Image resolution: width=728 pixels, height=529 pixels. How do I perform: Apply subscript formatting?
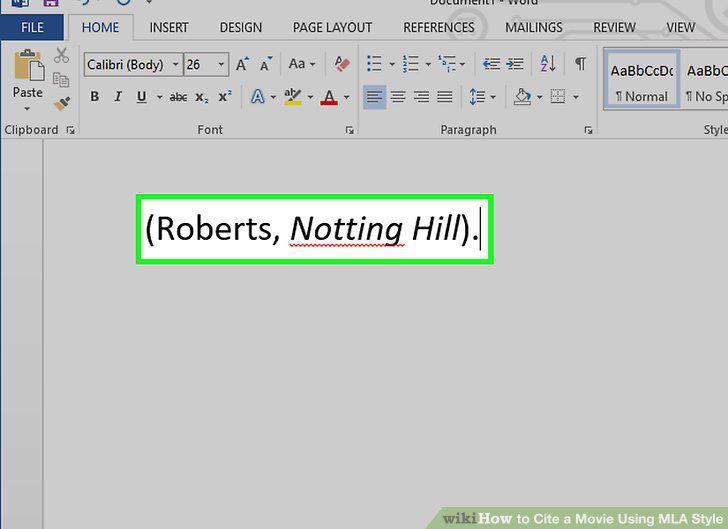click(x=202, y=97)
